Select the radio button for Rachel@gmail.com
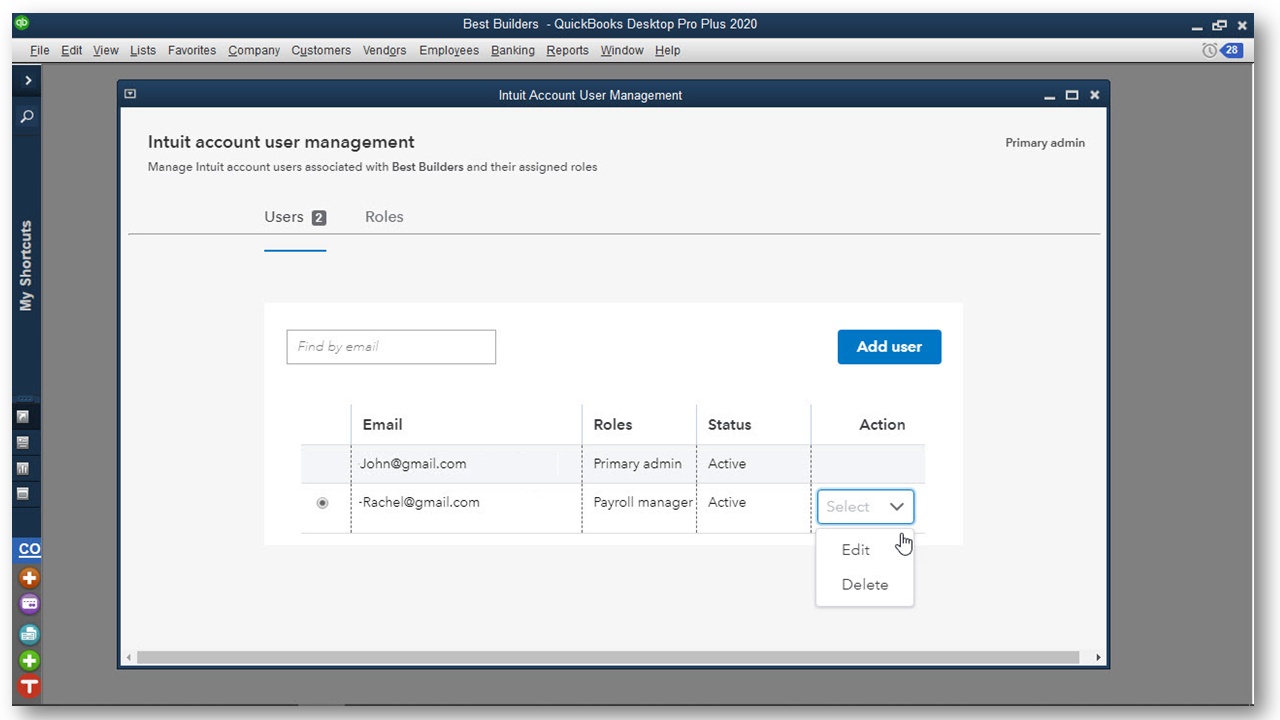 pos(322,503)
